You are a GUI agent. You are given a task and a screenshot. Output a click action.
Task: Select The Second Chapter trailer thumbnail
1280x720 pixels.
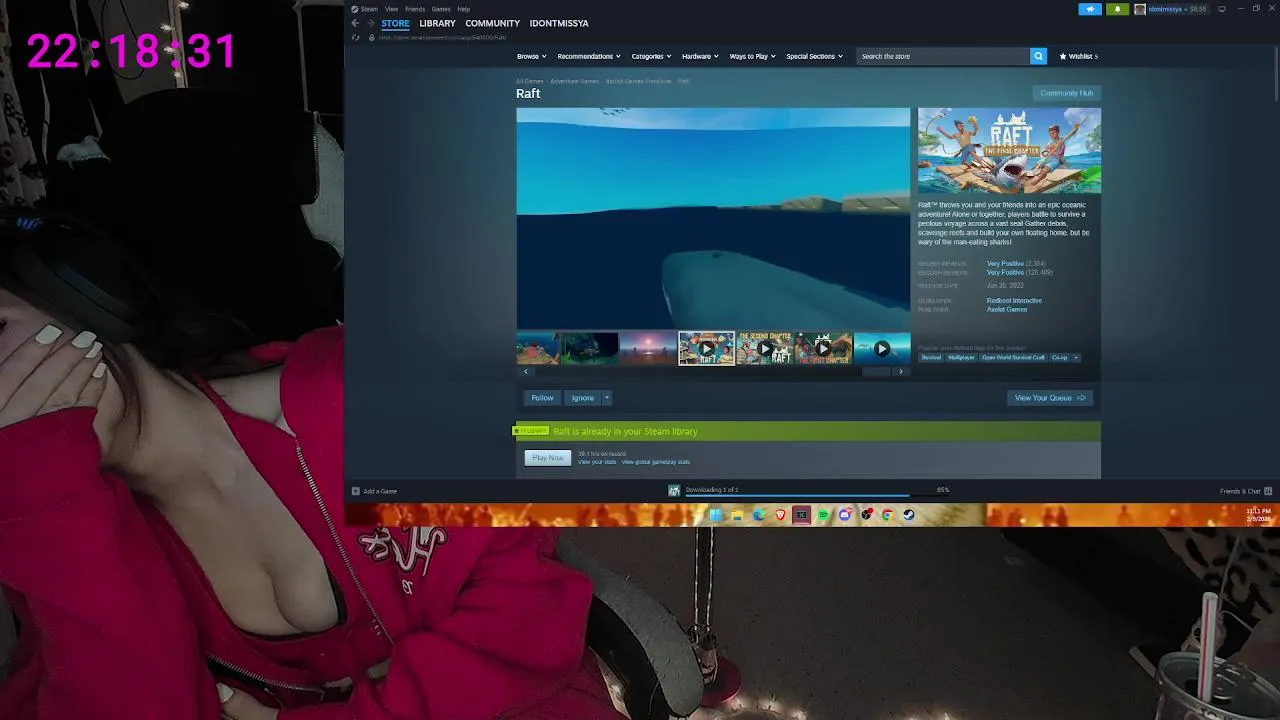[x=765, y=348]
